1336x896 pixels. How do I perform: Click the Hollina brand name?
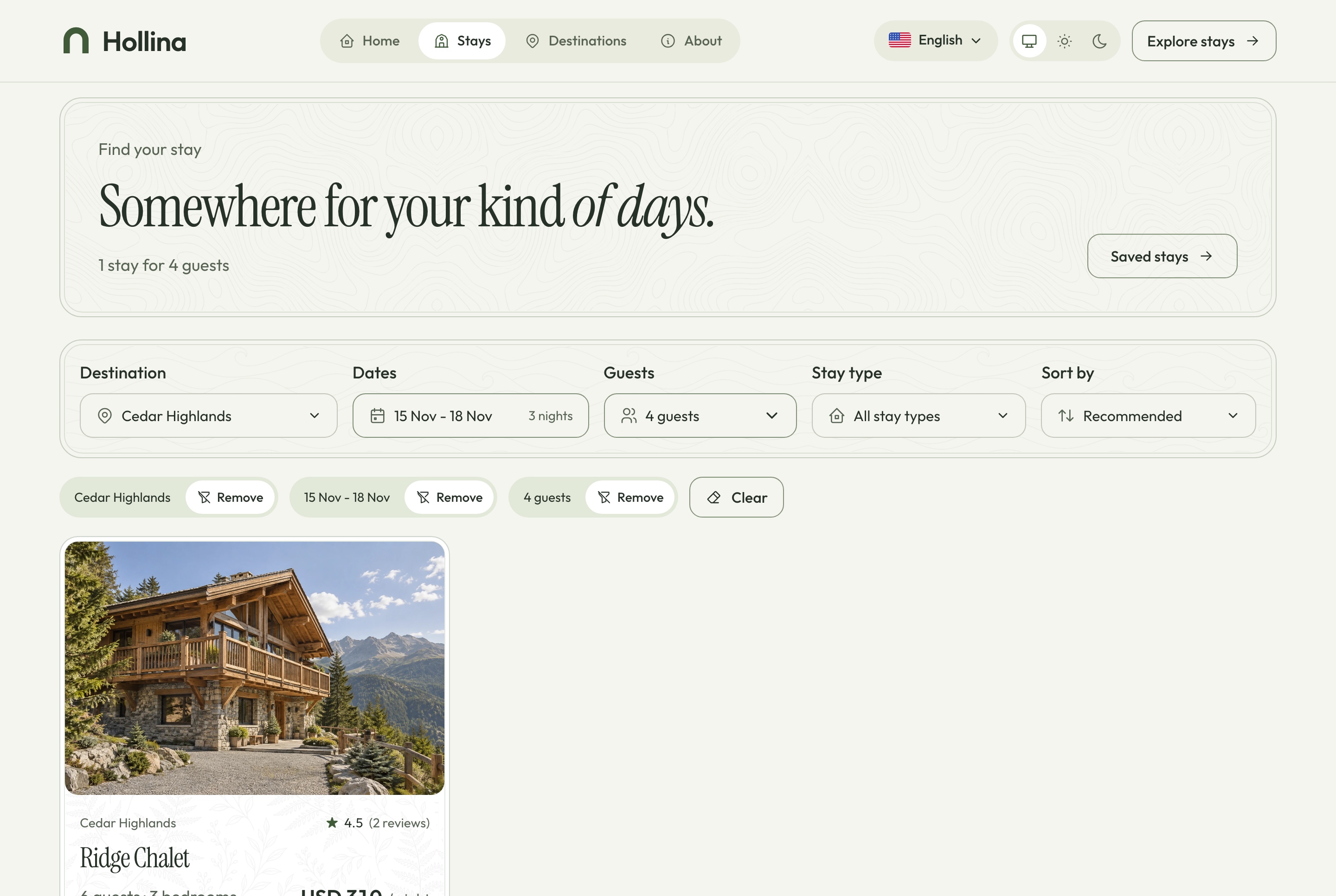tap(144, 42)
